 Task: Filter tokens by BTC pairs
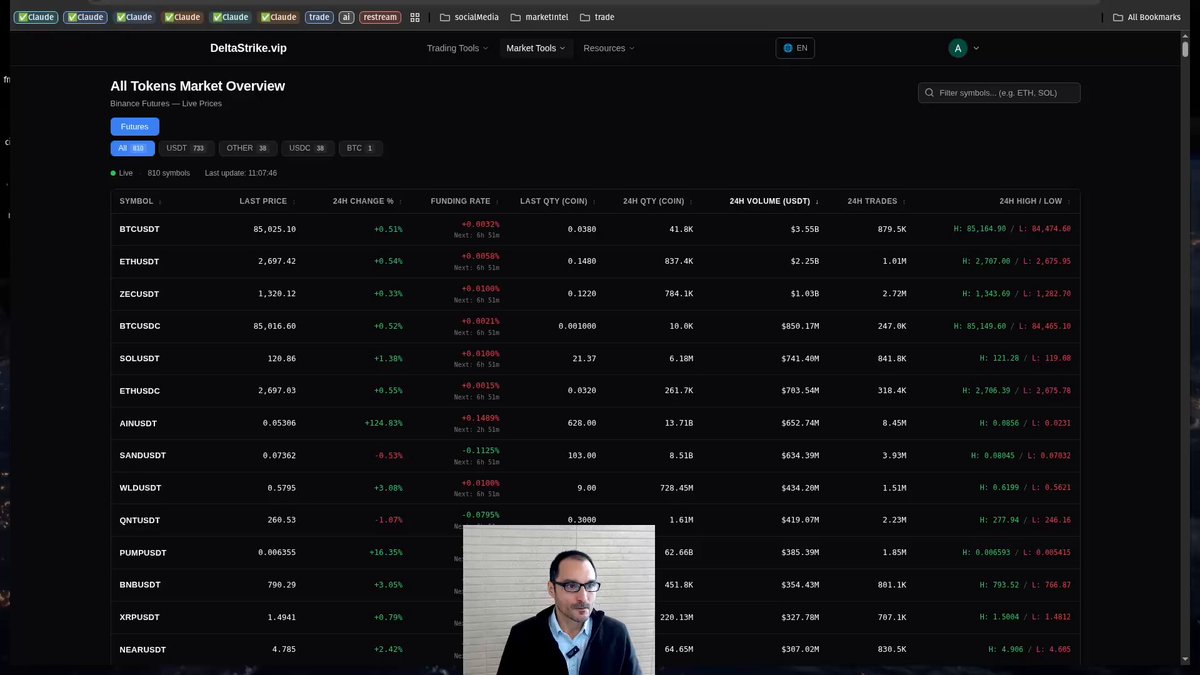tap(360, 148)
